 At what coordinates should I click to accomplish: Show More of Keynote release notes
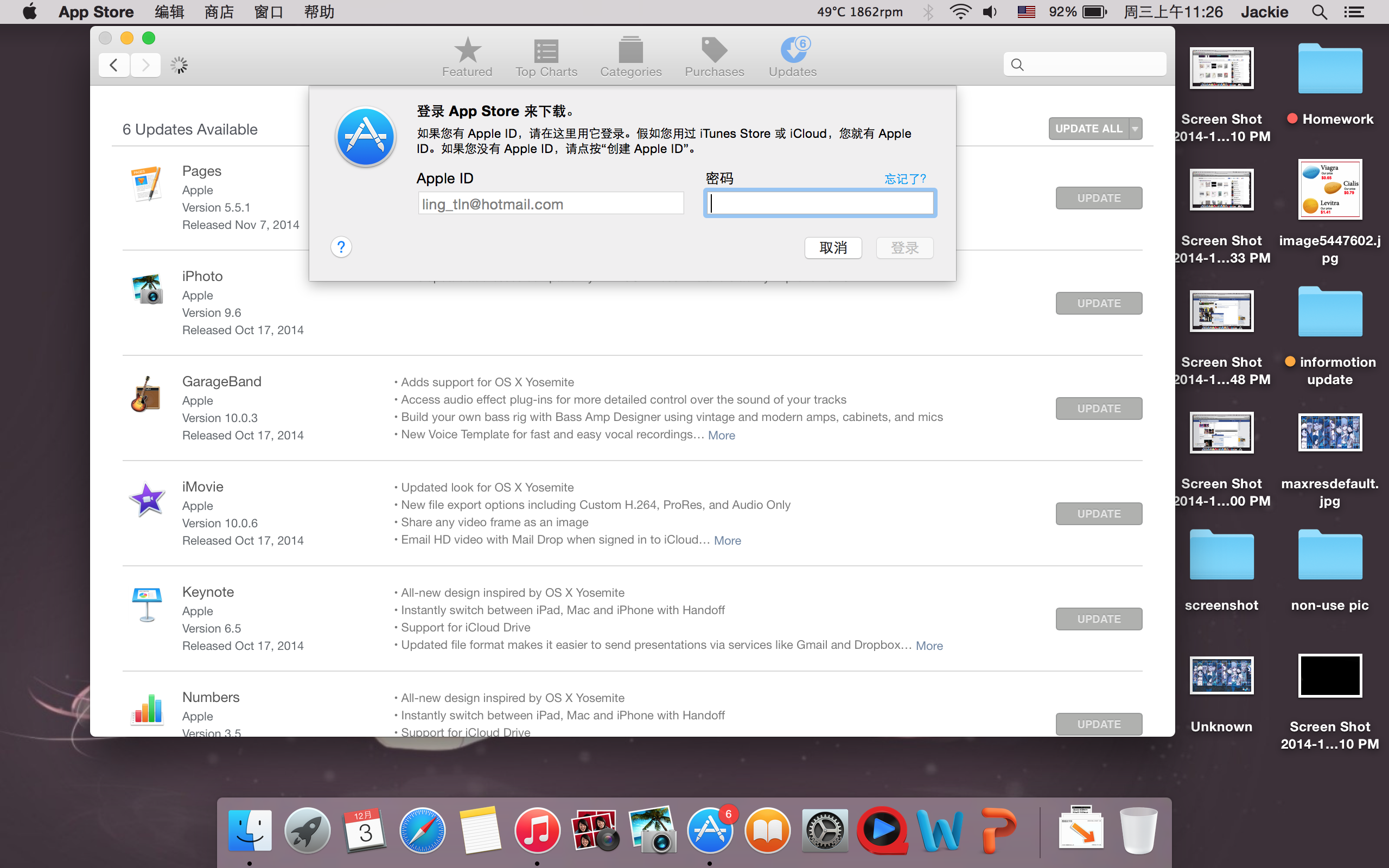click(929, 645)
